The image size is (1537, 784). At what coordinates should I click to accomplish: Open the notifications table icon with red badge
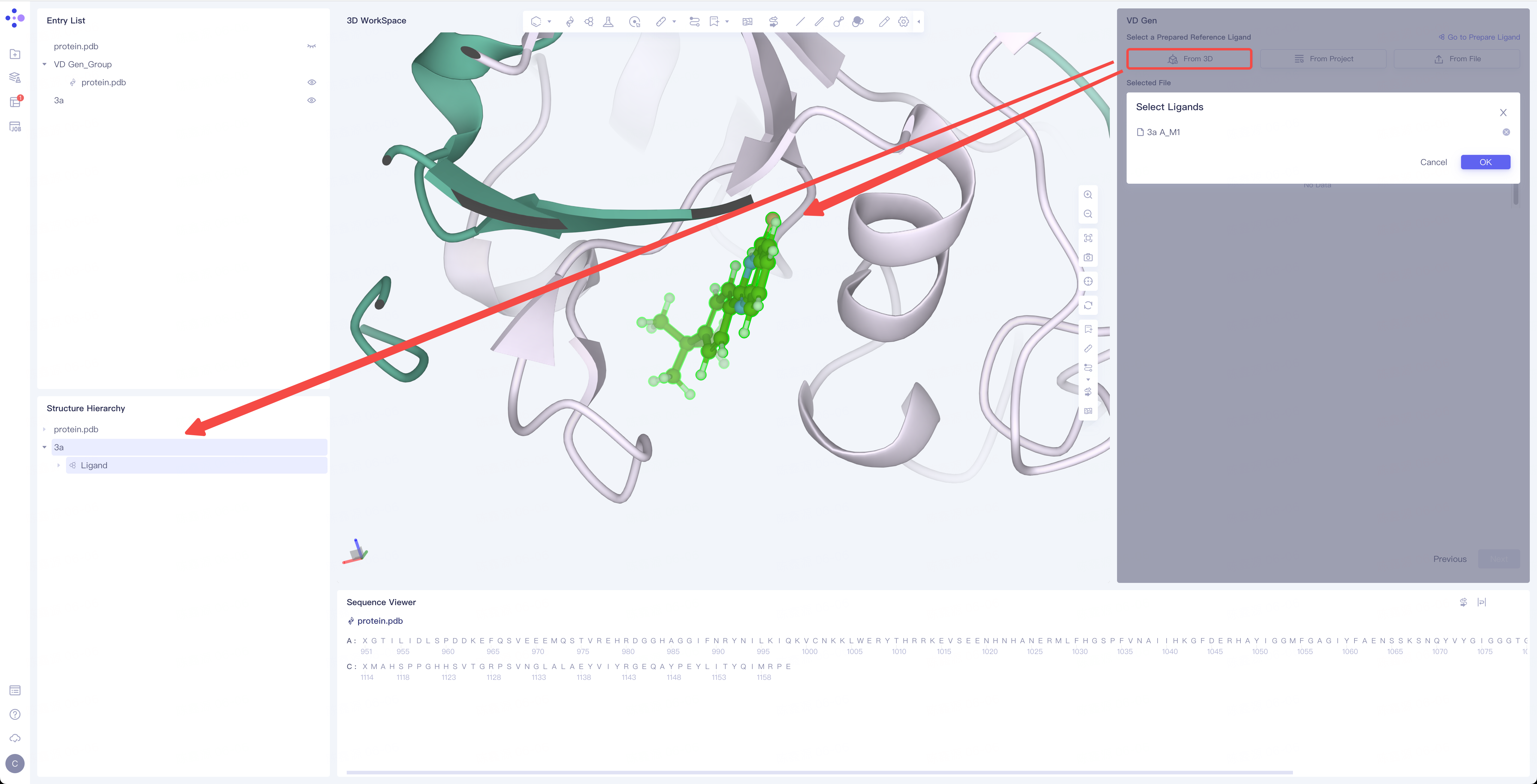click(16, 102)
